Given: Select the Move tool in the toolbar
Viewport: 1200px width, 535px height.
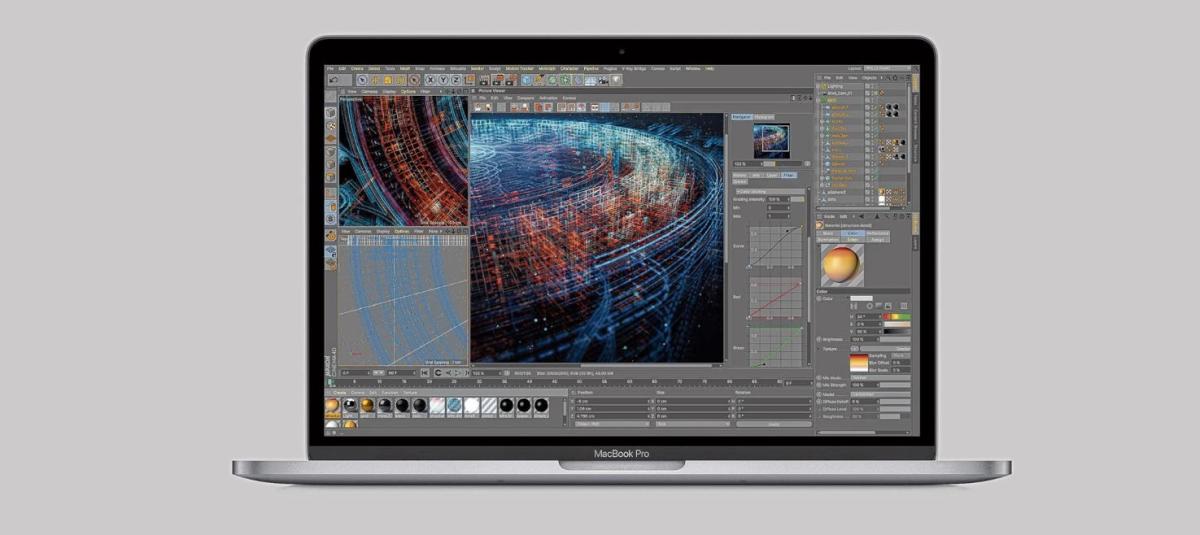Looking at the screenshot, I should tap(375, 80).
